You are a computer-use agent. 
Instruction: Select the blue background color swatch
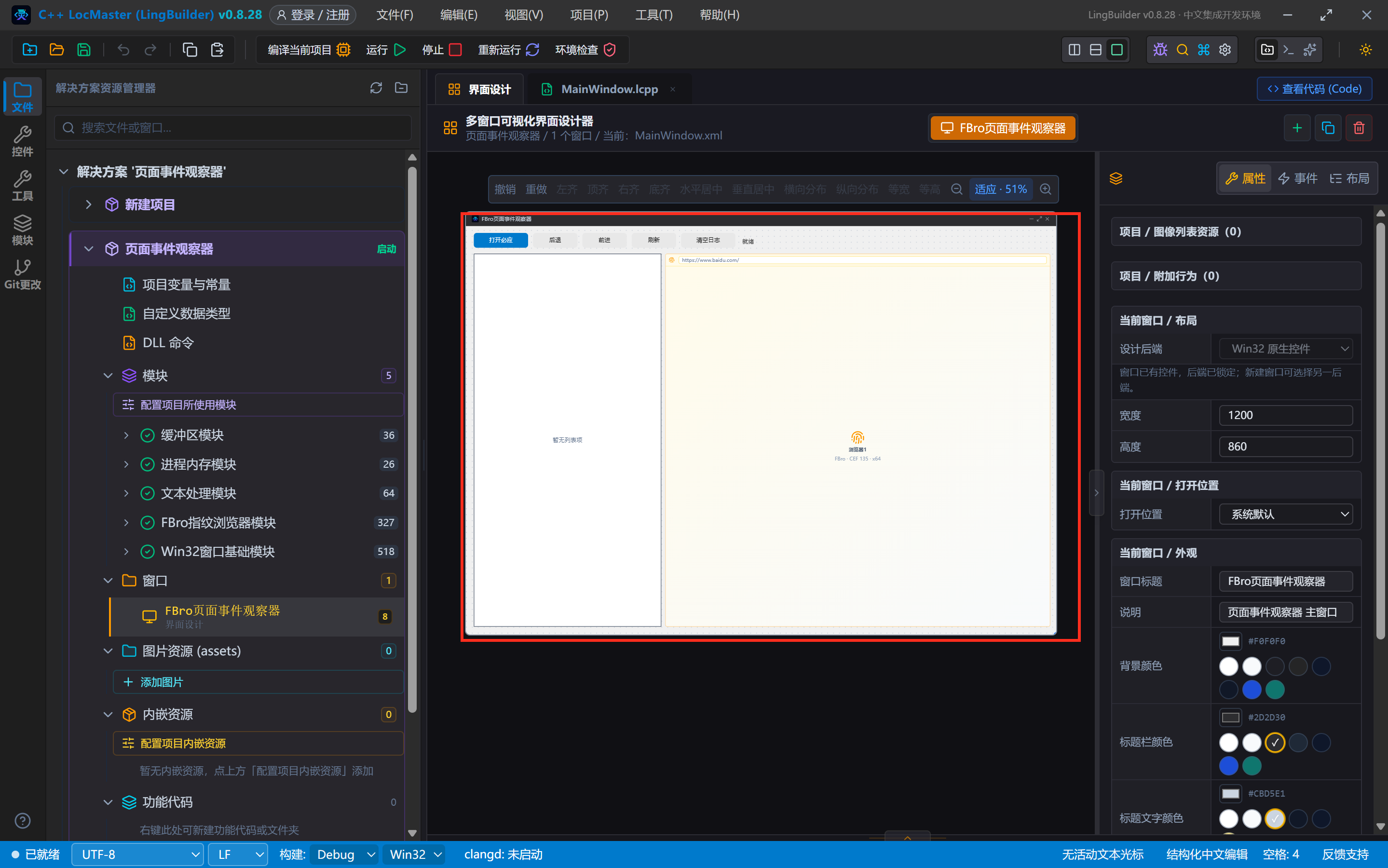[1252, 690]
